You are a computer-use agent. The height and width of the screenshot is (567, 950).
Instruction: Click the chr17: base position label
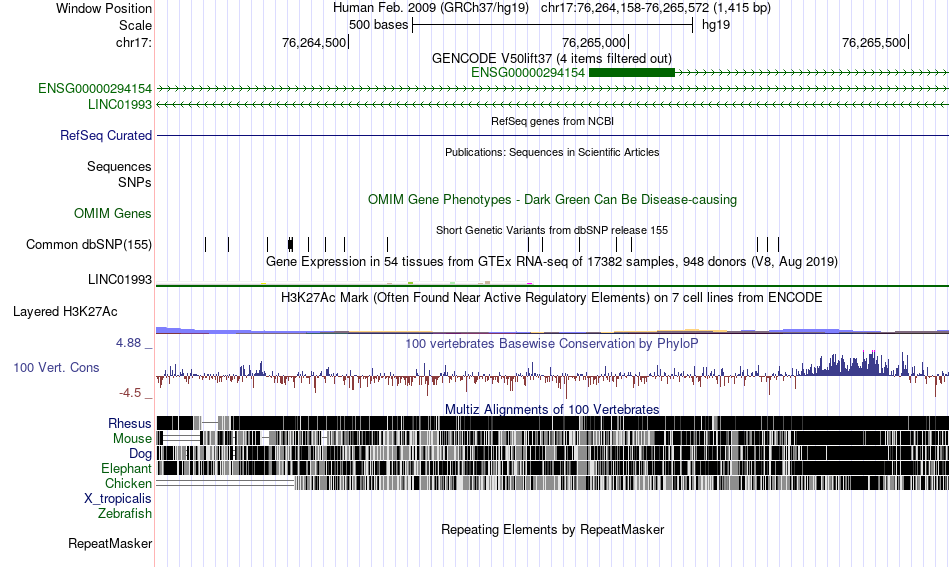134,42
